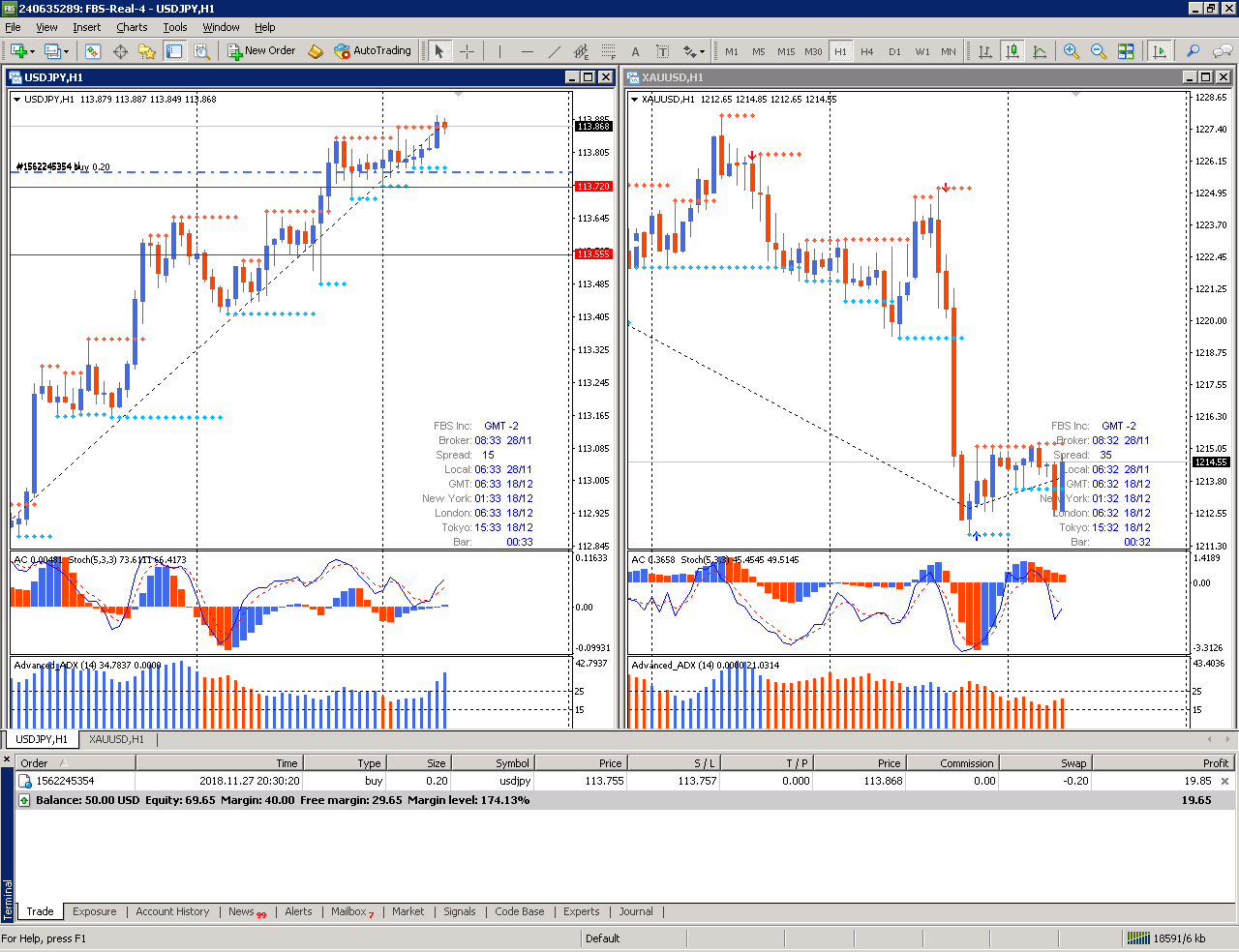This screenshot has height=952, width=1239.
Task: Open the Market Watch window icon
Action: 93,51
